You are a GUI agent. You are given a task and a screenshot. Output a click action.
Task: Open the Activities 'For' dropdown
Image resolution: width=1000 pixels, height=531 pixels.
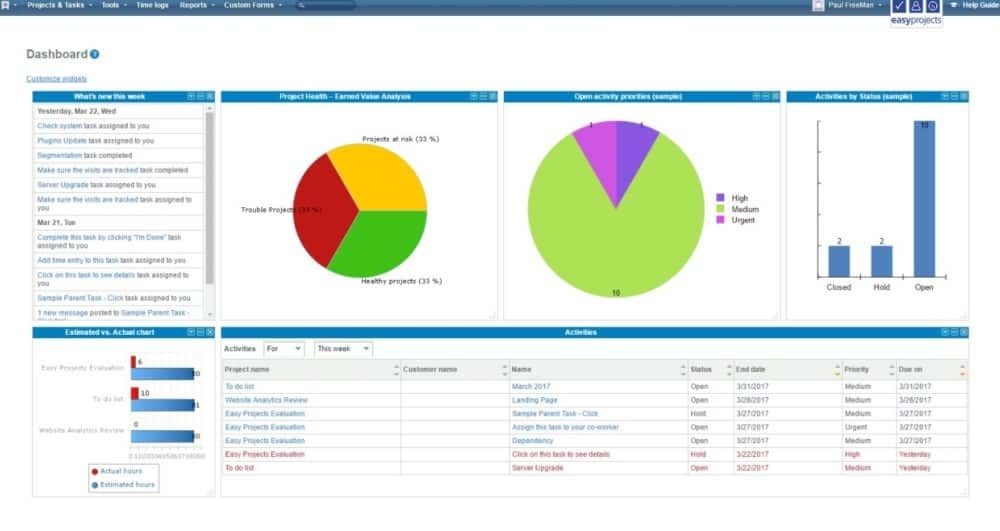click(283, 349)
